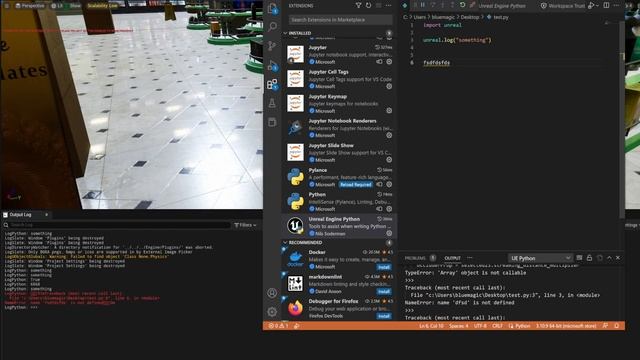640x360 pixels.
Task: Open Extensions panel more actions menu
Action: (x=389, y=6)
